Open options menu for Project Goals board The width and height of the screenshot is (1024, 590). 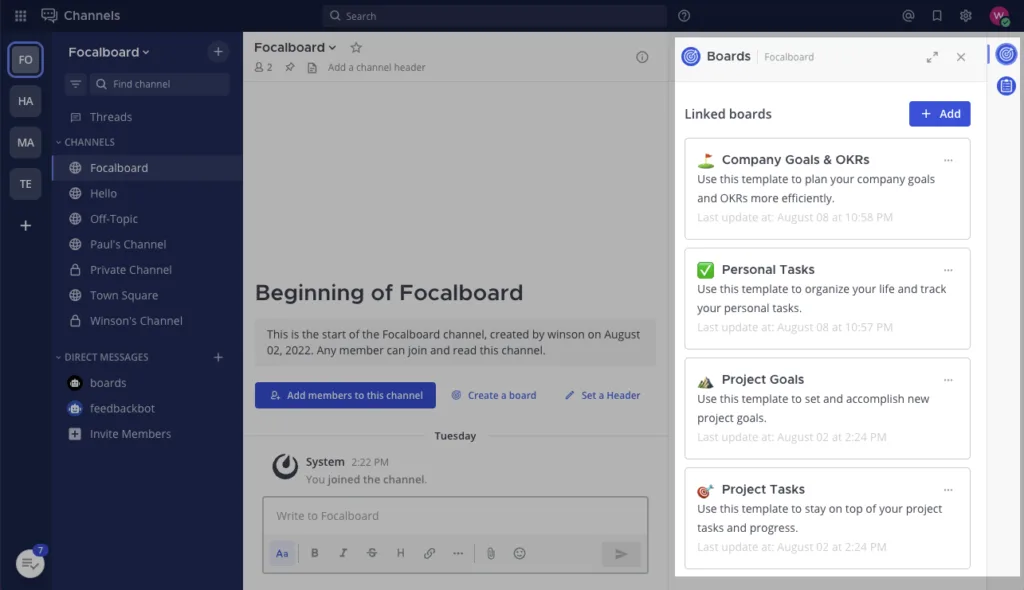[948, 380]
